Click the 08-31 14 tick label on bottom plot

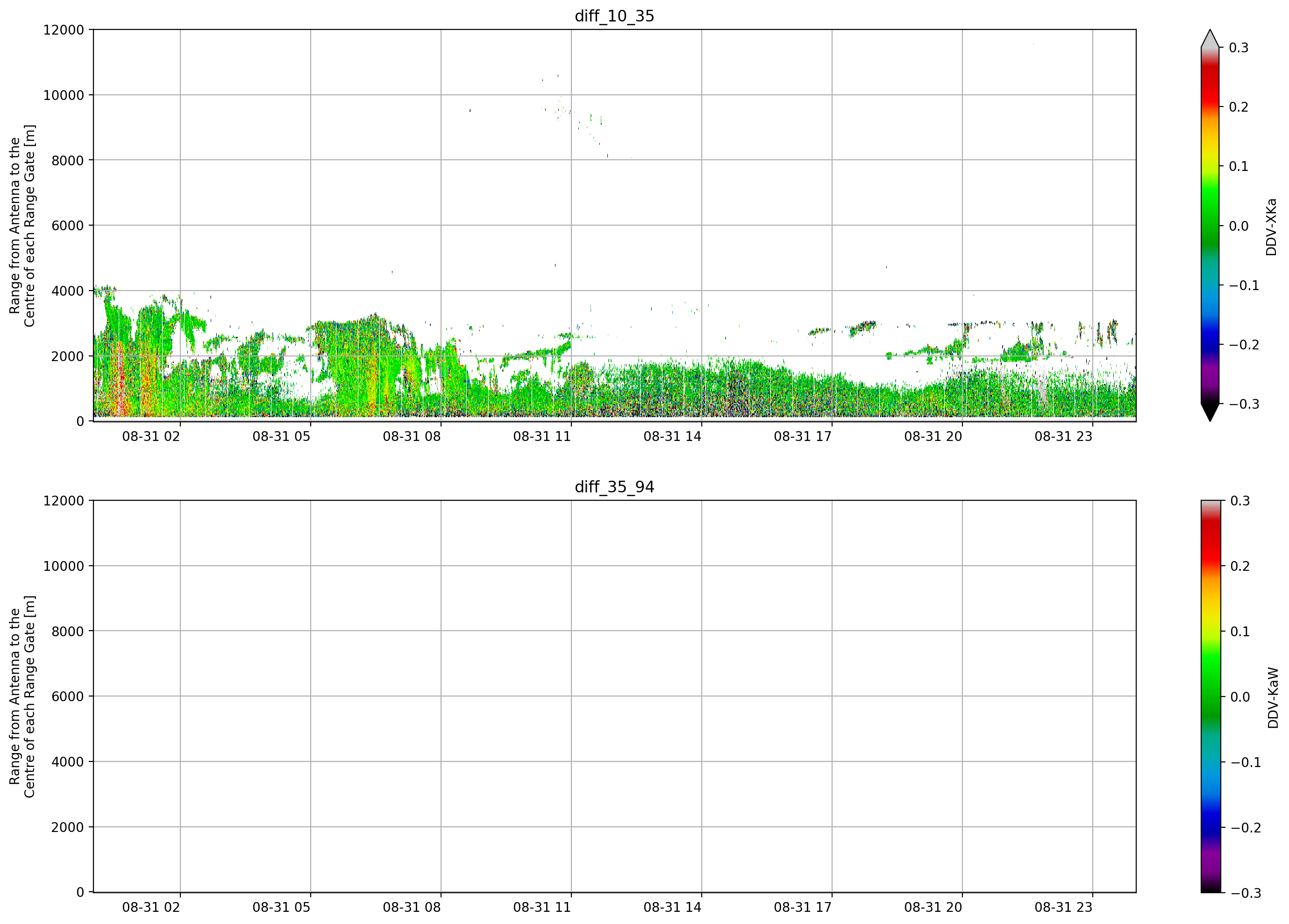672,908
